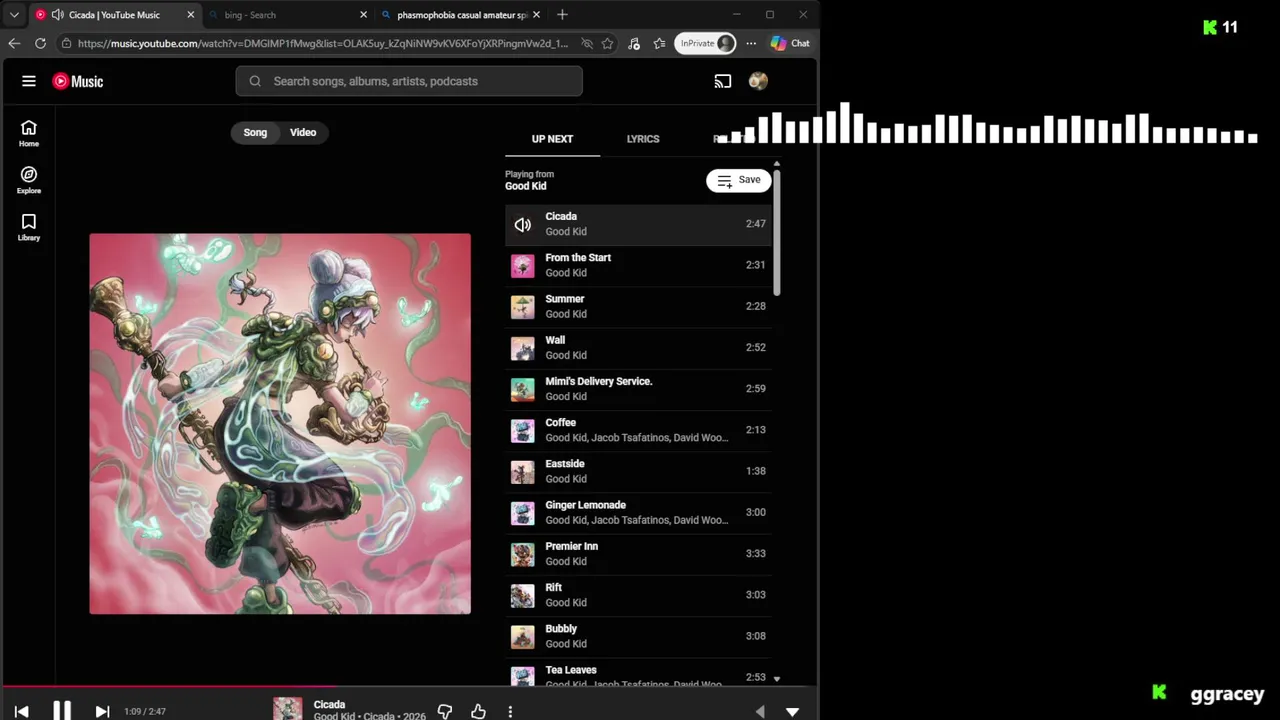This screenshot has height=720, width=1280.
Task: Play Coffee from the queue
Action: 638,430
